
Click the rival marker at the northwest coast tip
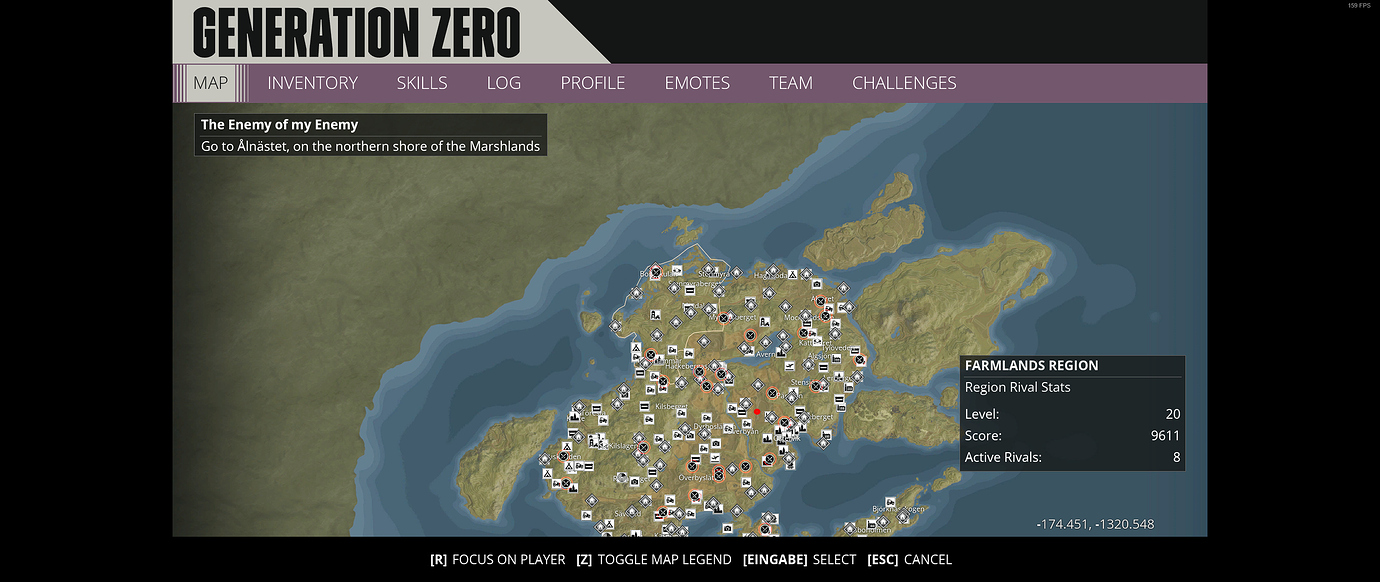[656, 272]
